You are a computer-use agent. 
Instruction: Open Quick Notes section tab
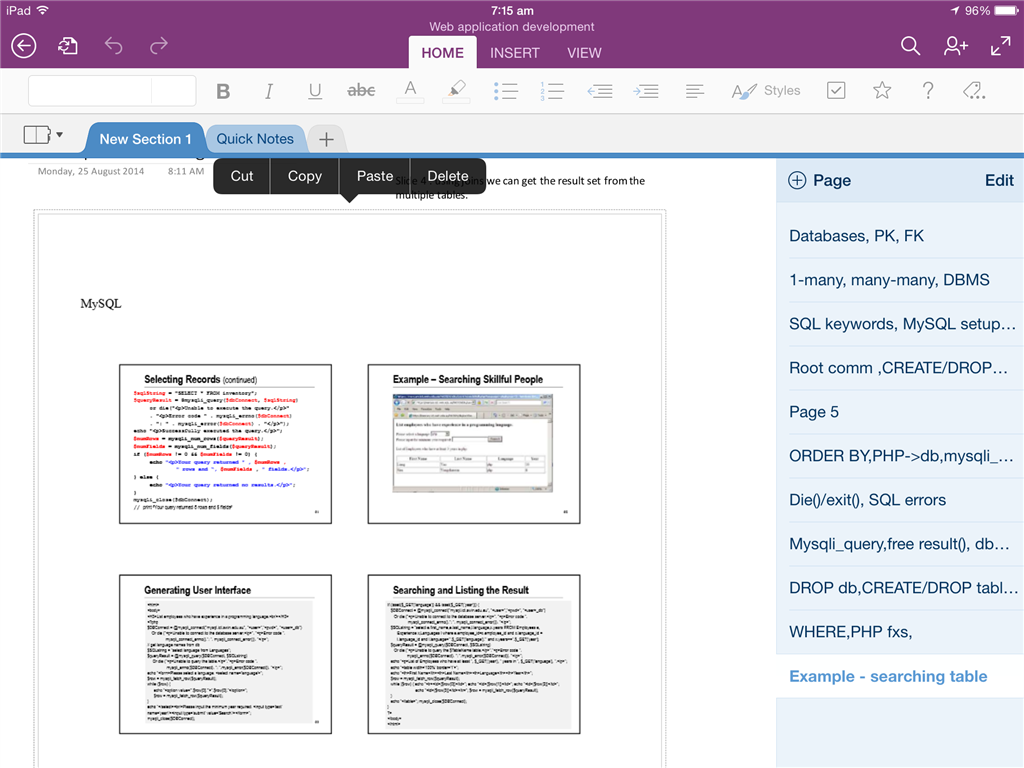(255, 139)
